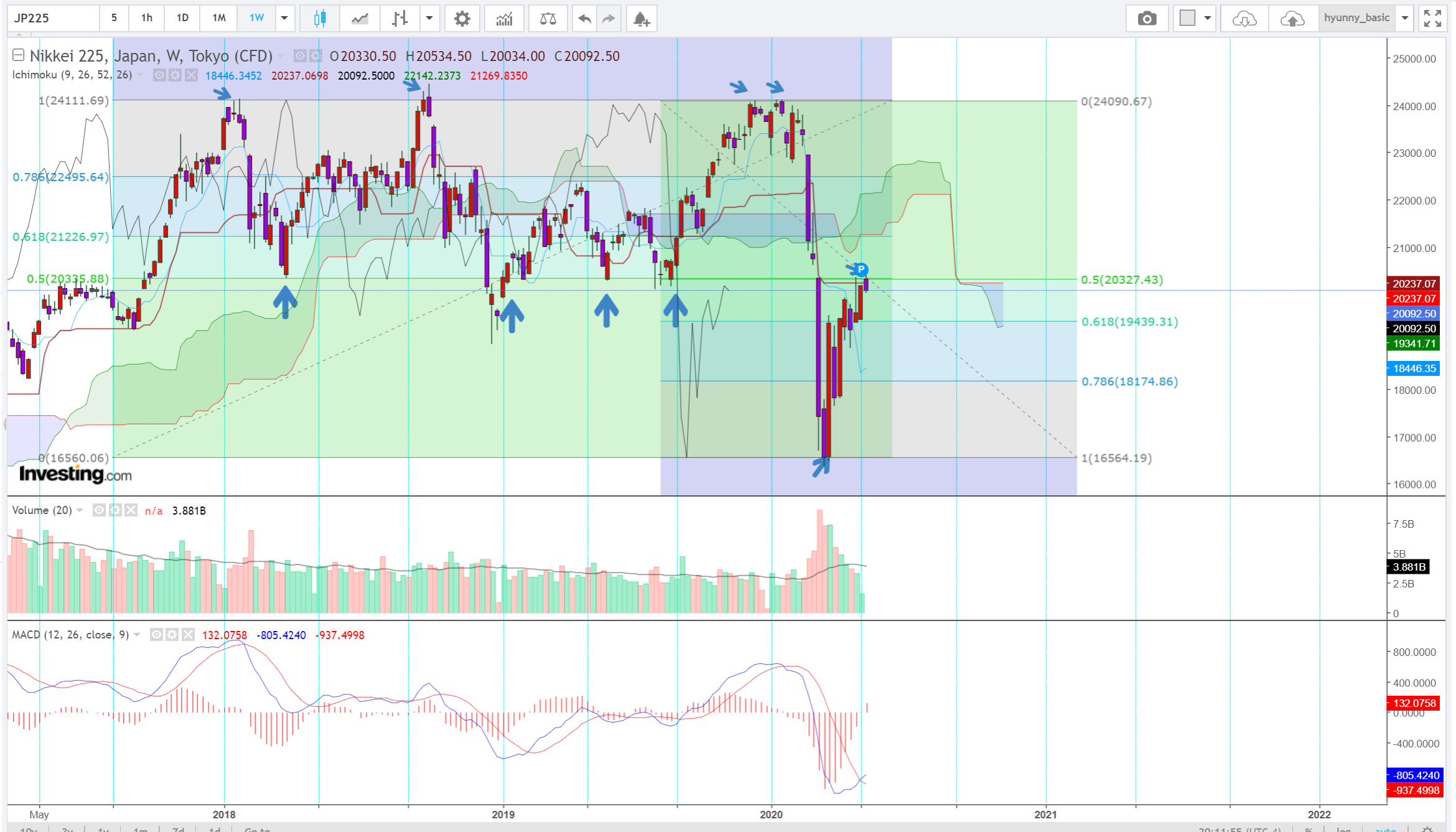Expand timeframe interval dropdown
This screenshot has width=1456, height=832.
pyautogui.click(x=284, y=18)
